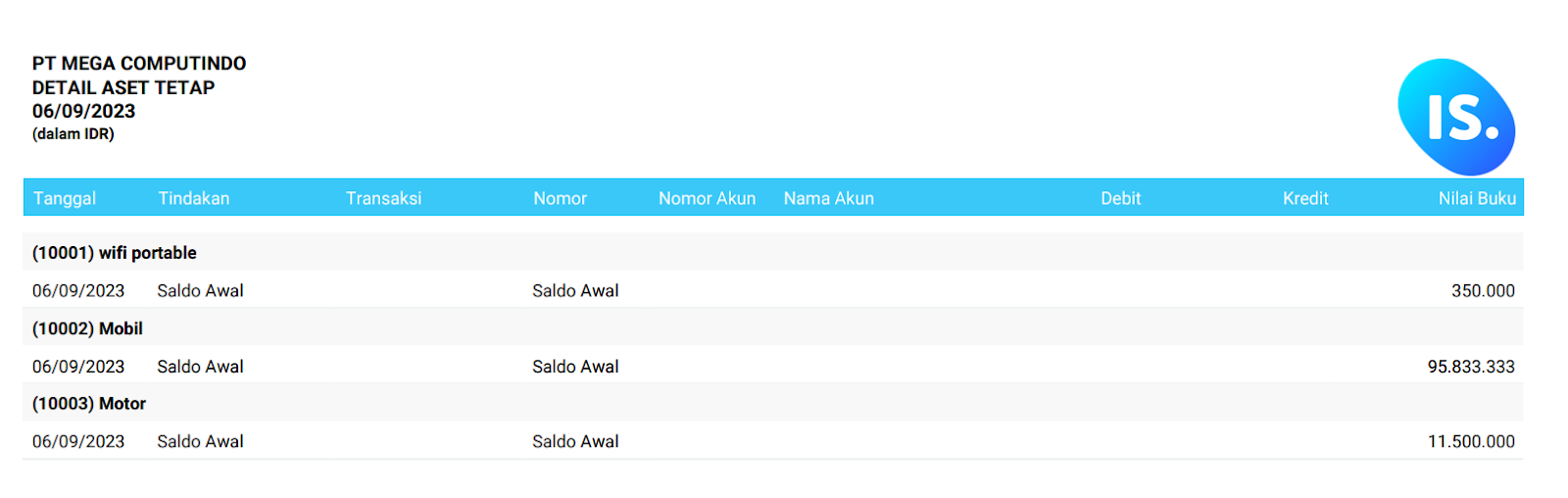This screenshot has height=498, width=1568.
Task: Select the (10001) wifi portable group row
Action: click(115, 253)
